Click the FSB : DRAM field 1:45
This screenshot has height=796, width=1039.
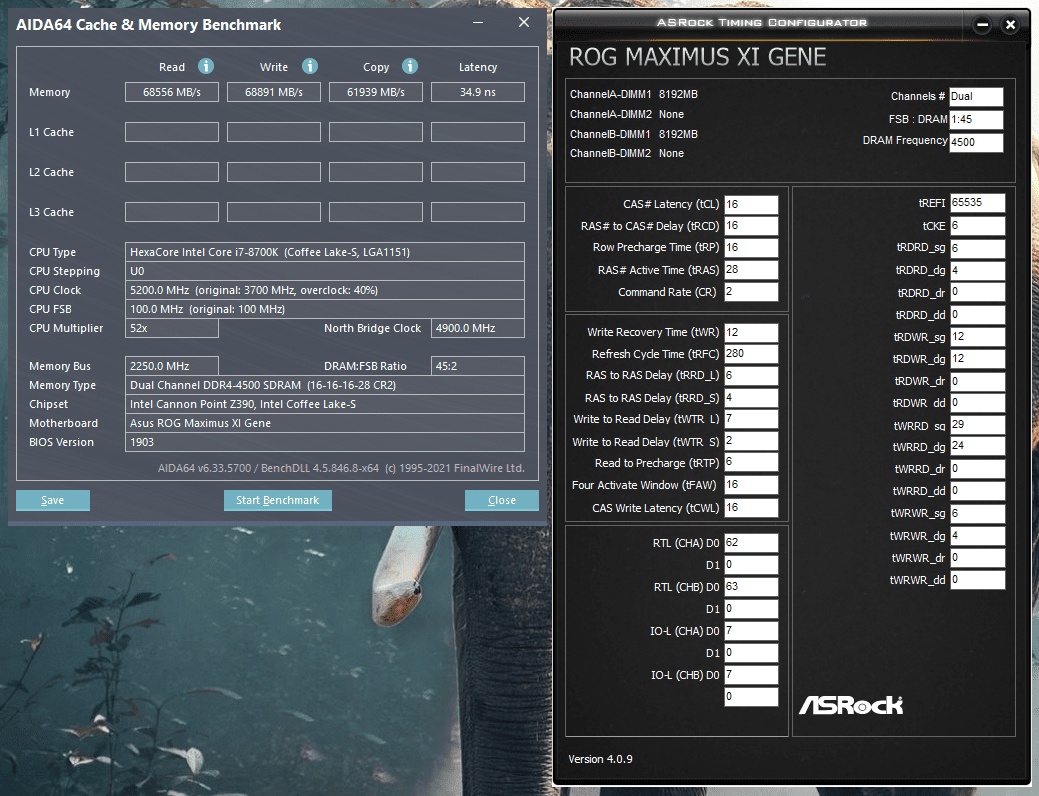[976, 119]
